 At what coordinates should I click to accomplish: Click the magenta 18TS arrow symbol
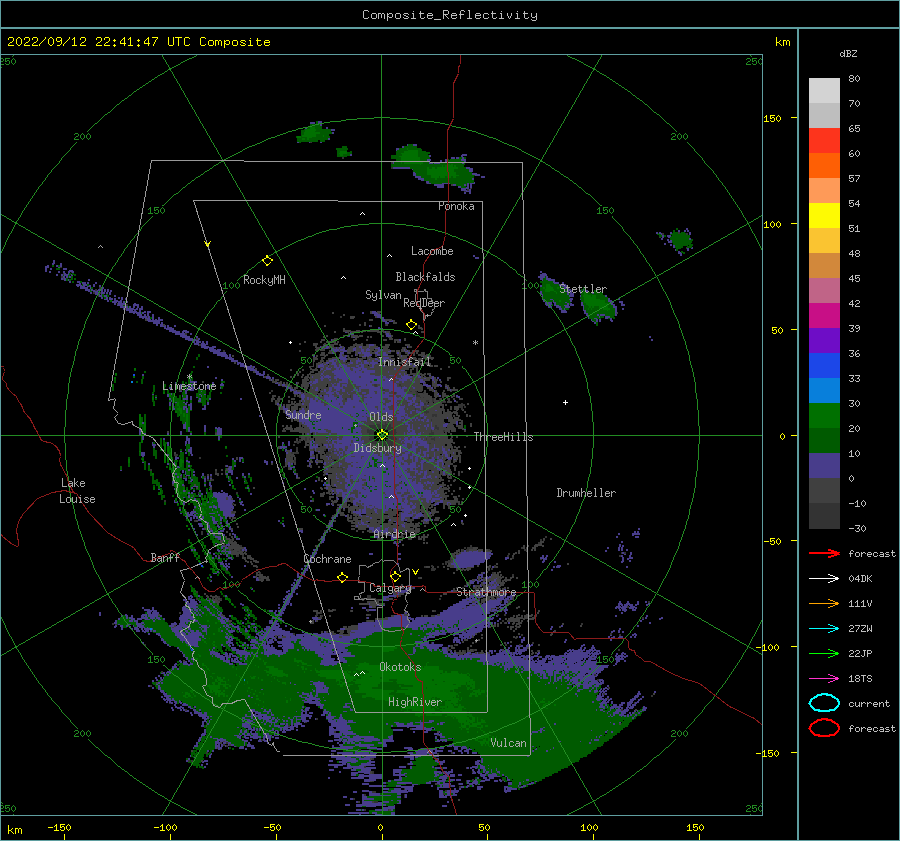pos(824,679)
